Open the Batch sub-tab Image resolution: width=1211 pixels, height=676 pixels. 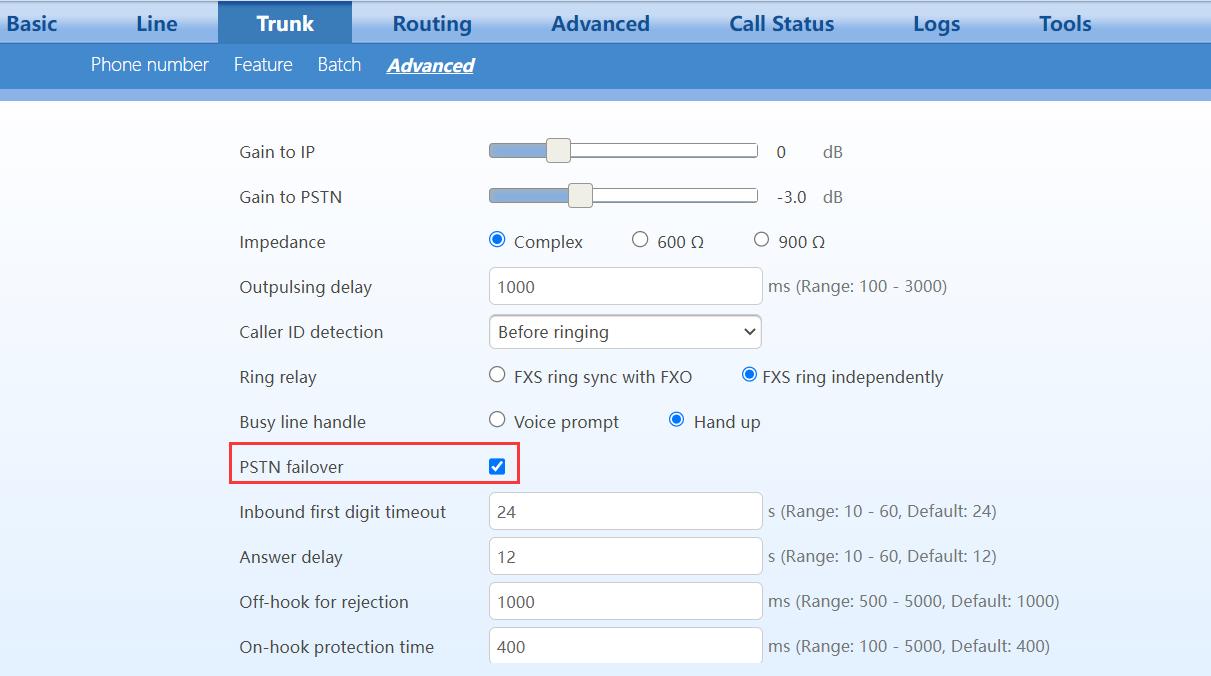click(339, 65)
